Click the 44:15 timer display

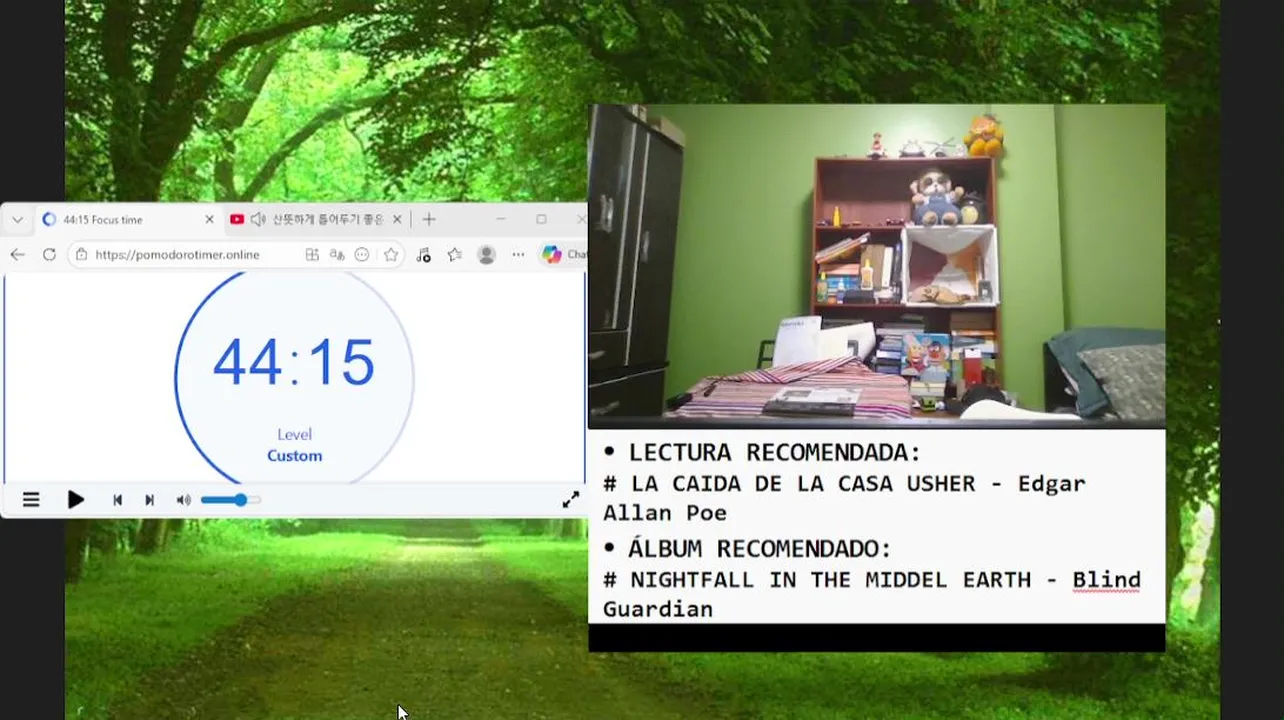click(294, 362)
